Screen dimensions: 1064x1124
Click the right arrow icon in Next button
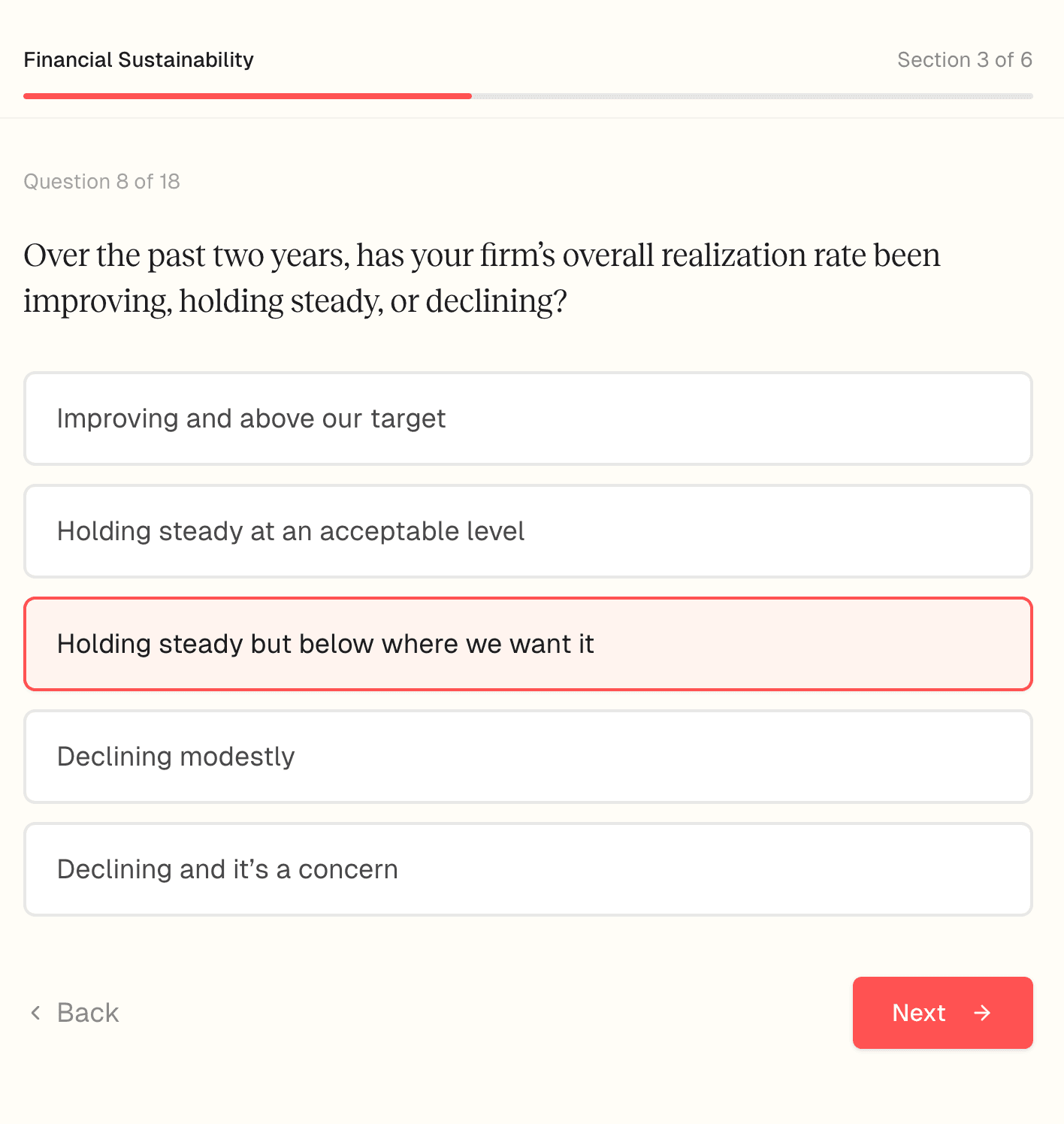click(x=982, y=1013)
